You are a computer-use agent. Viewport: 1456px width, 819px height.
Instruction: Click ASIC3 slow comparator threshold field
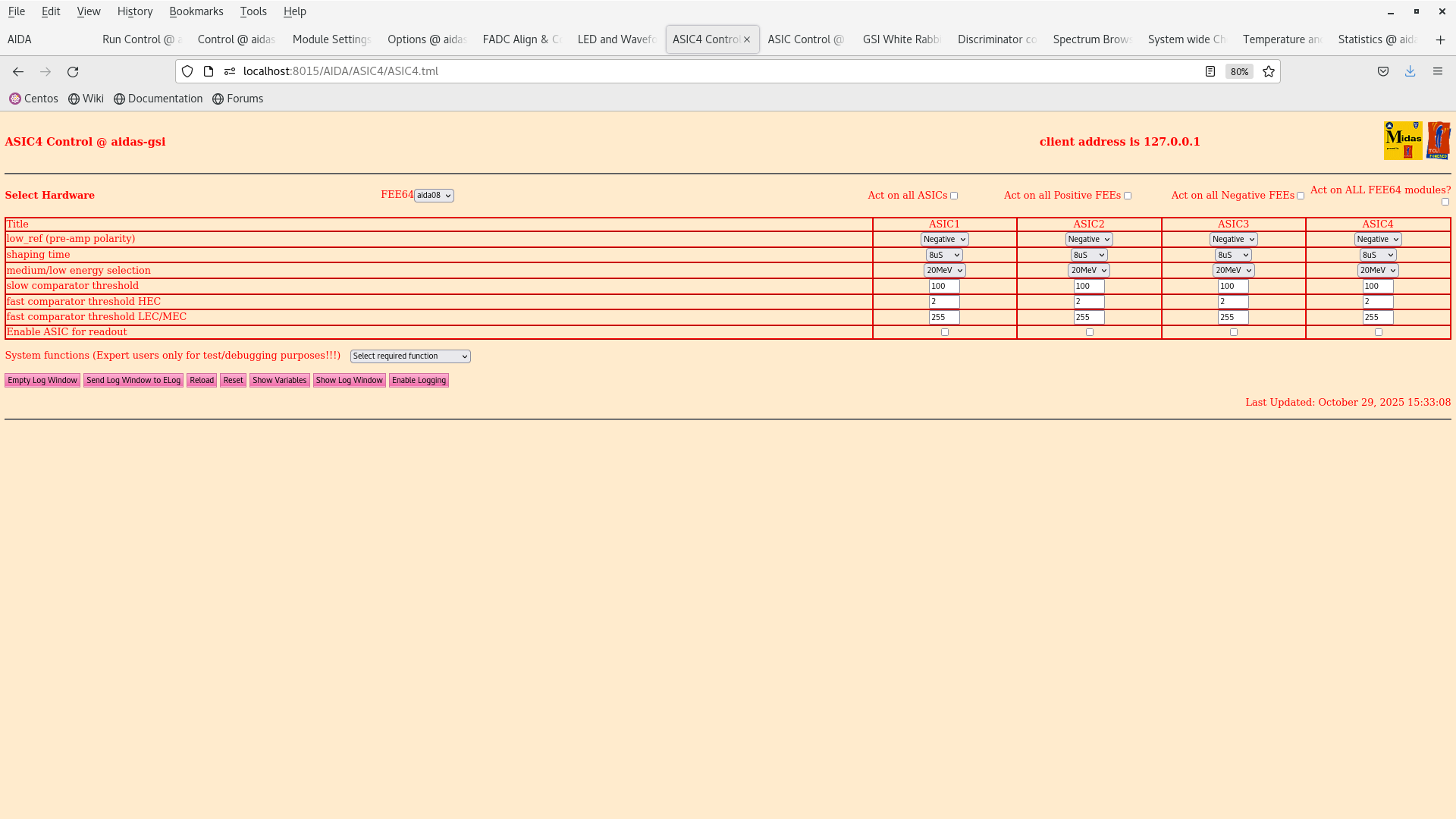(1232, 286)
